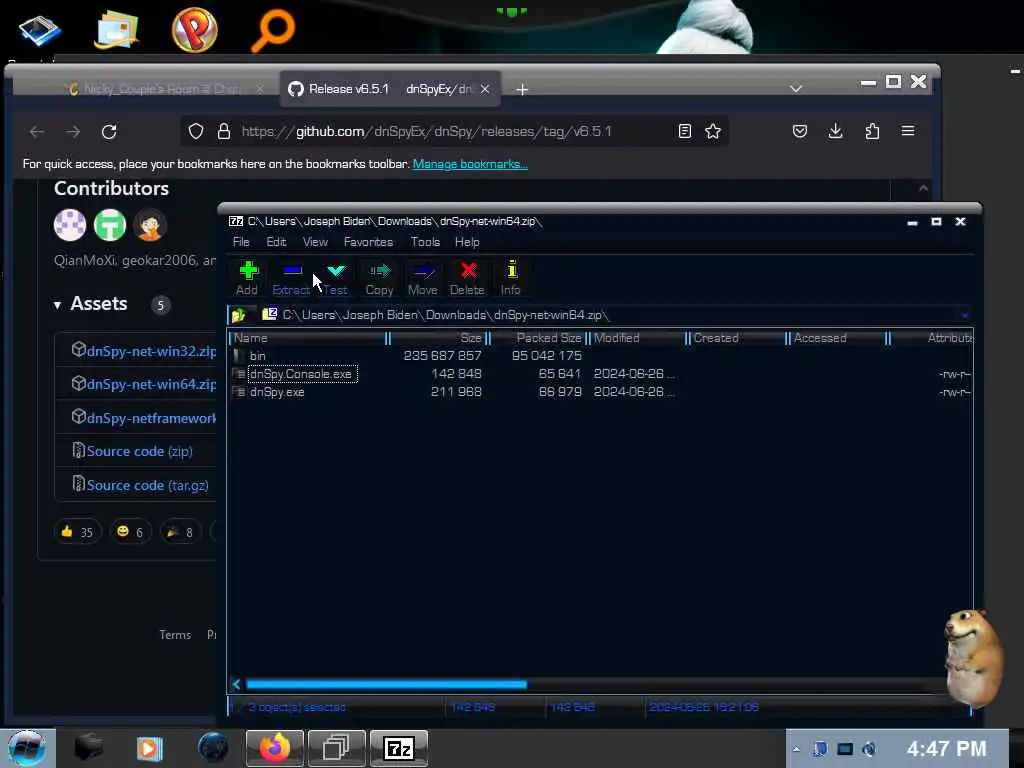Open the Favorites menu in 7-Zip

click(368, 242)
